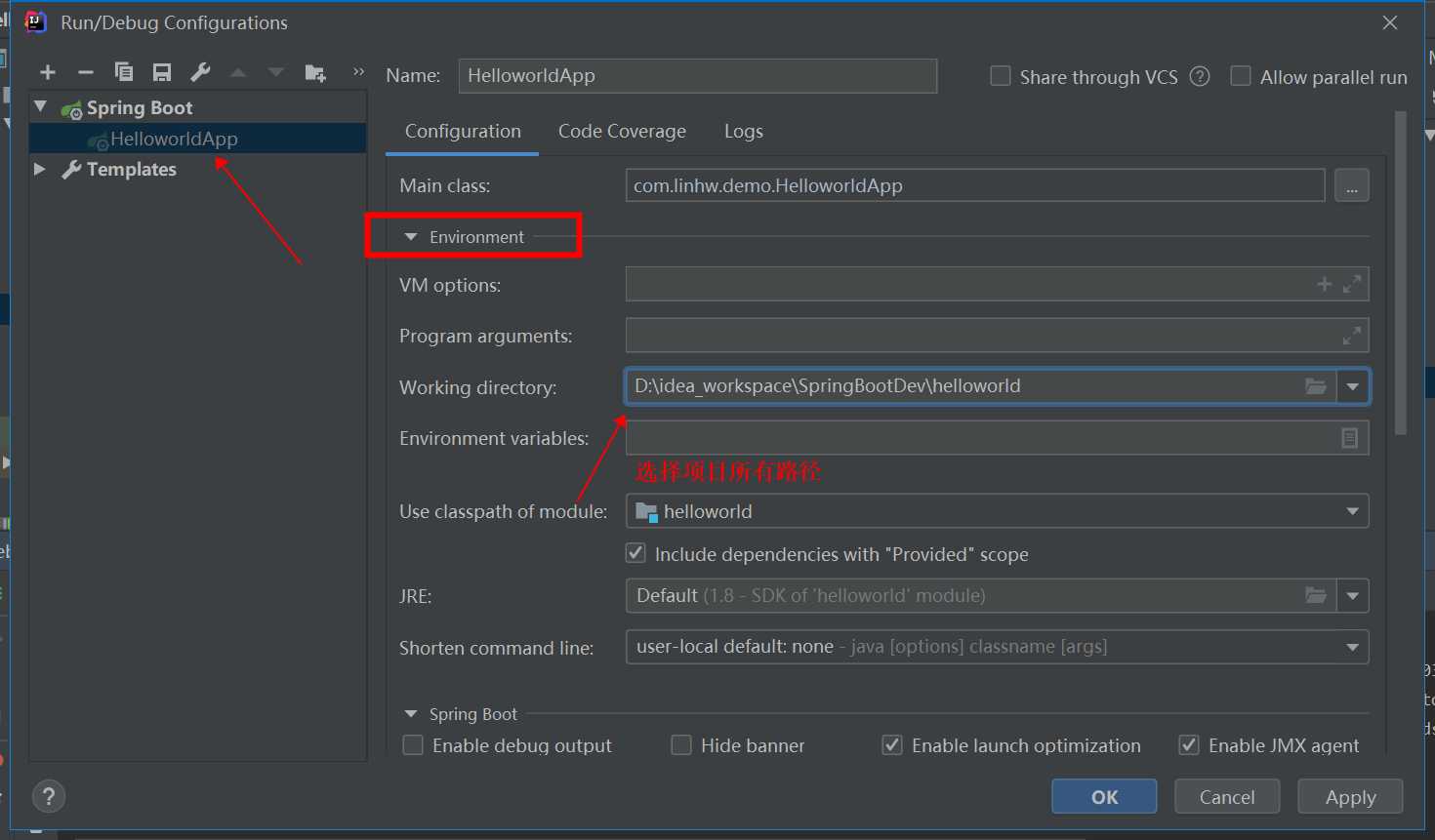Click the Name input field

[698, 75]
